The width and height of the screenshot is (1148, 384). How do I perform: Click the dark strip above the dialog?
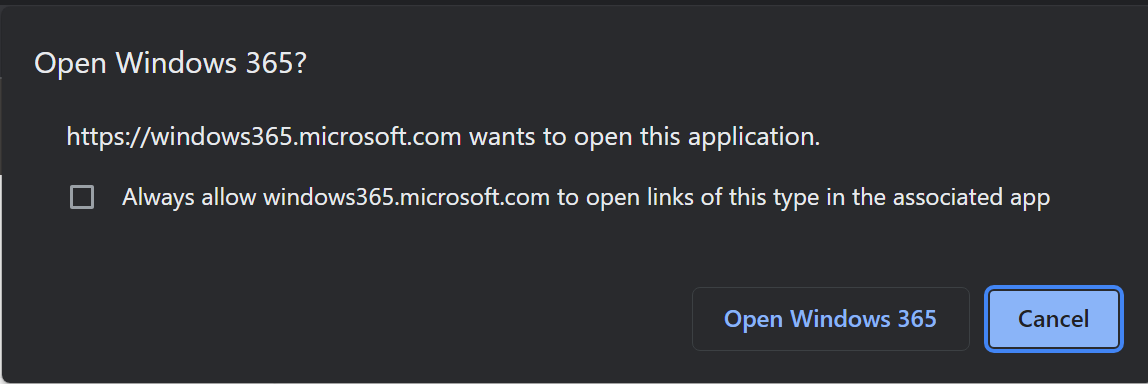pyautogui.click(x=574, y=2)
